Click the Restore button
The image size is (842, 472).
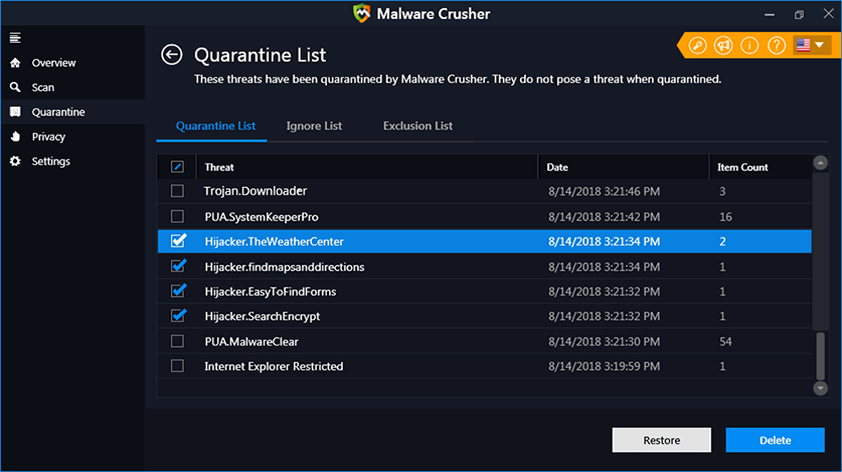[662, 440]
